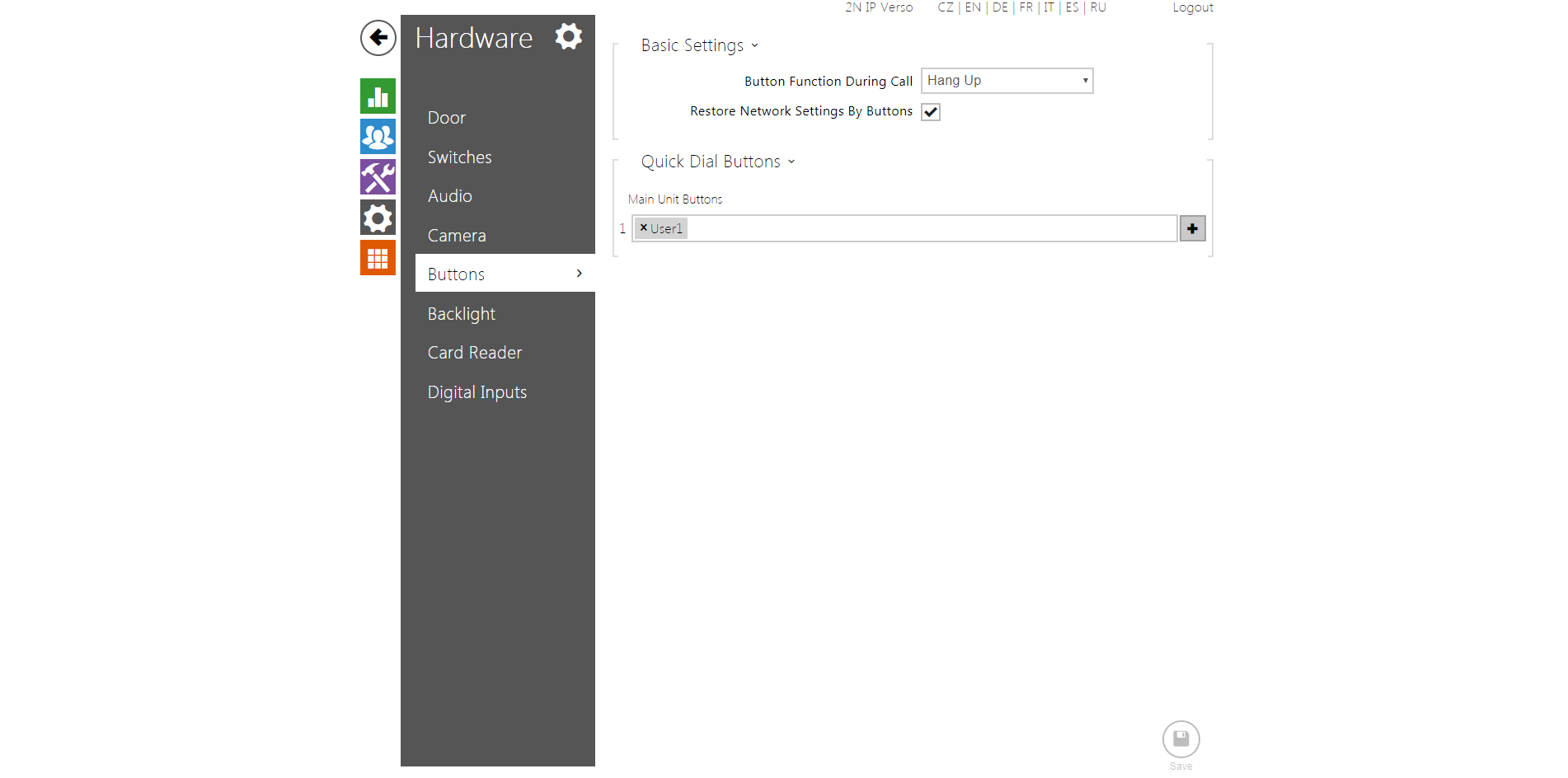Collapse the Basic Settings section

pyautogui.click(x=699, y=46)
